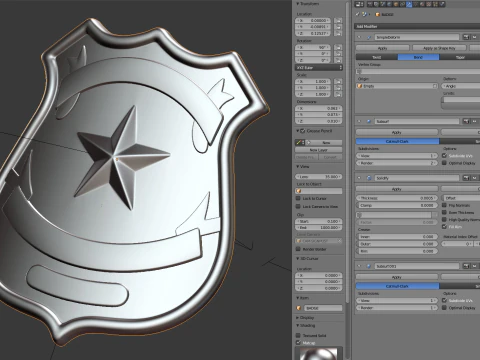Select the Bend deform mode

pyautogui.click(x=418, y=57)
